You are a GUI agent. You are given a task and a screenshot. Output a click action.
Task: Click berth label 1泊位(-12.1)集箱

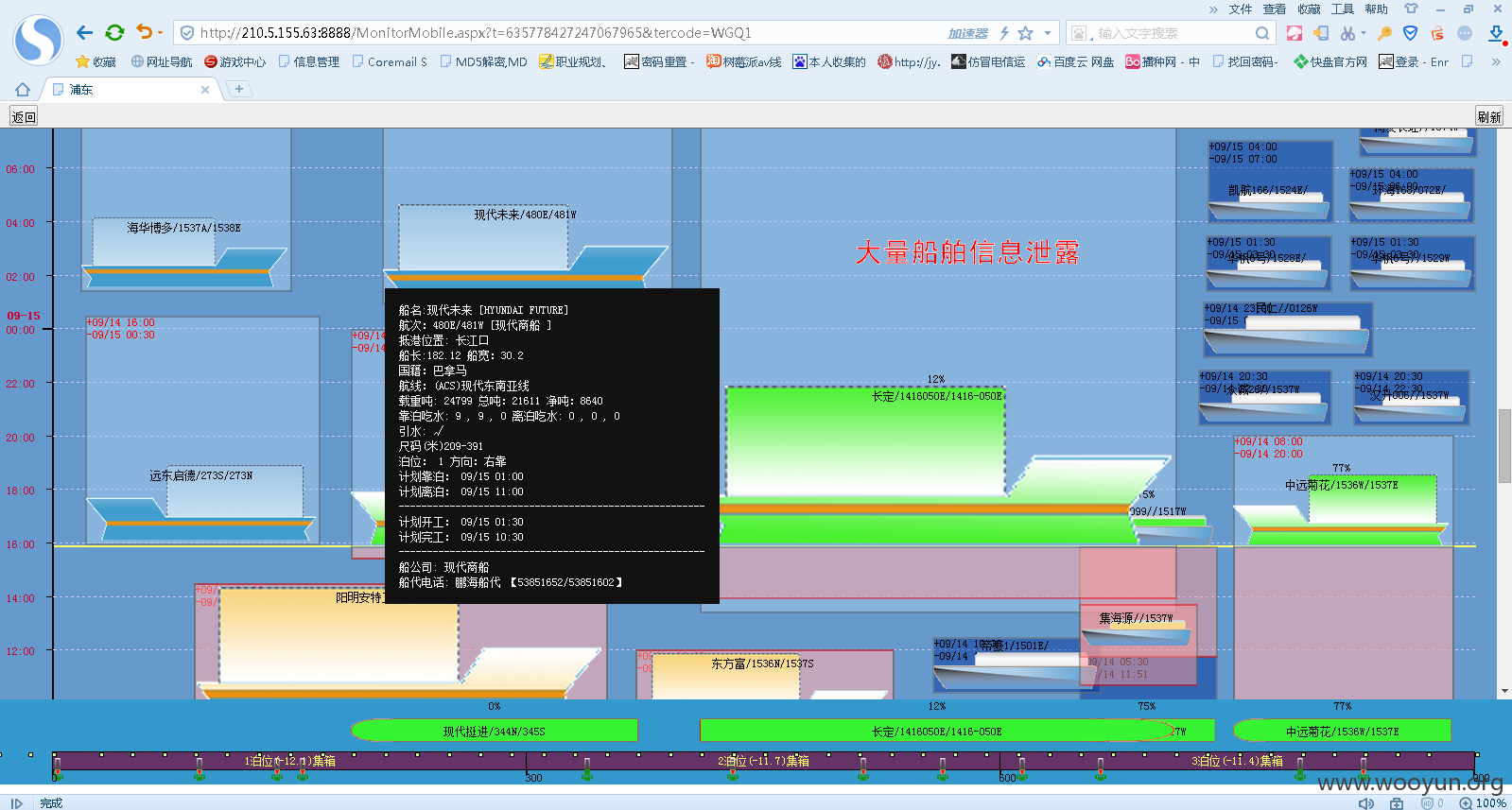pyautogui.click(x=290, y=761)
